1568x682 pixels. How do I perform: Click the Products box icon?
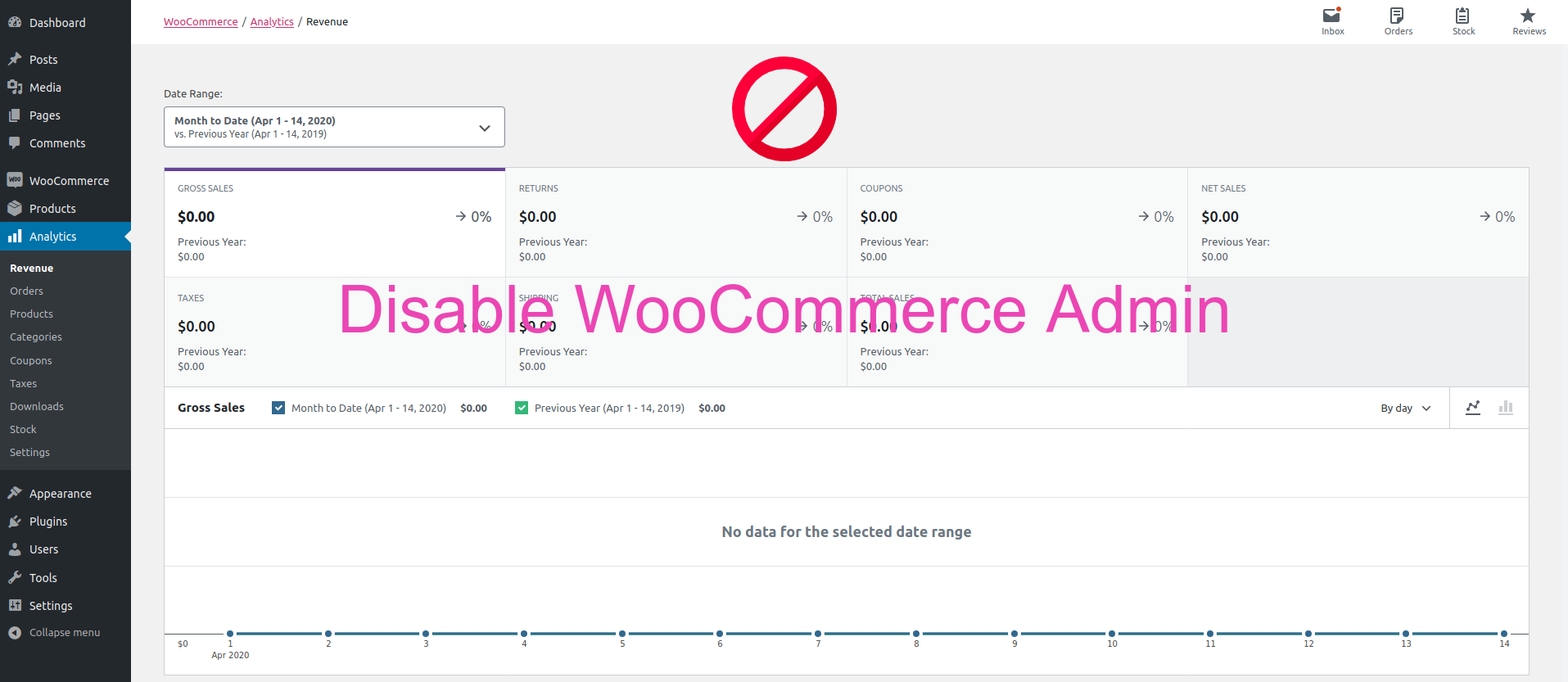coord(15,208)
